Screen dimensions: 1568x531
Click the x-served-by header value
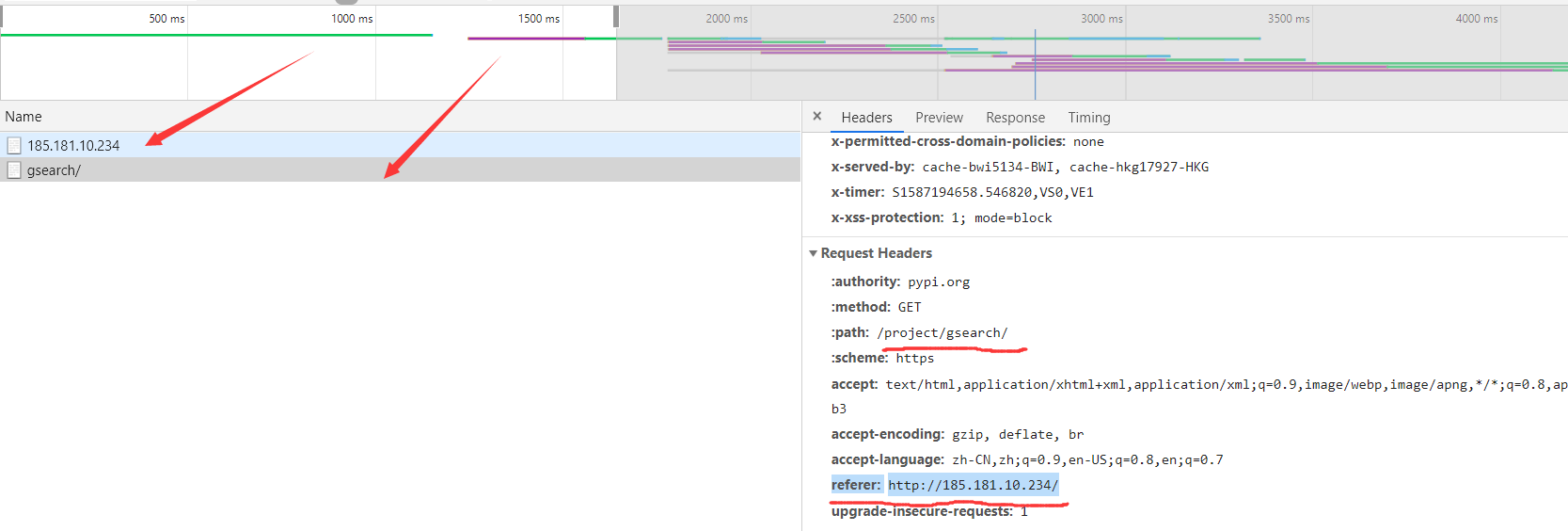click(1065, 167)
